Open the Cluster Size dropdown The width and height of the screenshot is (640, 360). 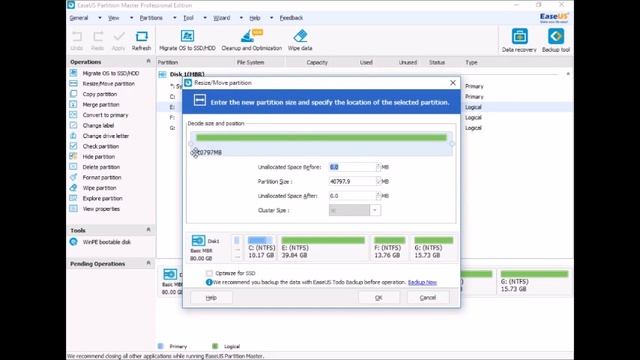tap(375, 210)
